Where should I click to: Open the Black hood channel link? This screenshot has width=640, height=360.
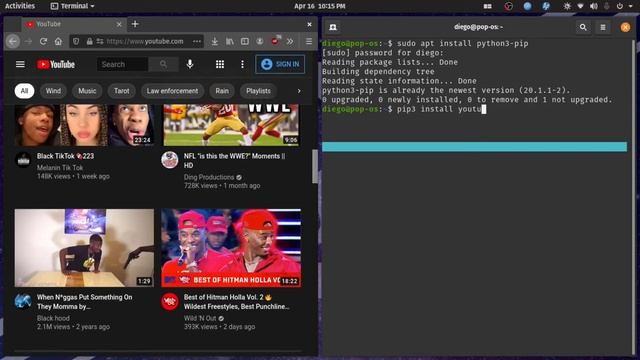(53, 318)
